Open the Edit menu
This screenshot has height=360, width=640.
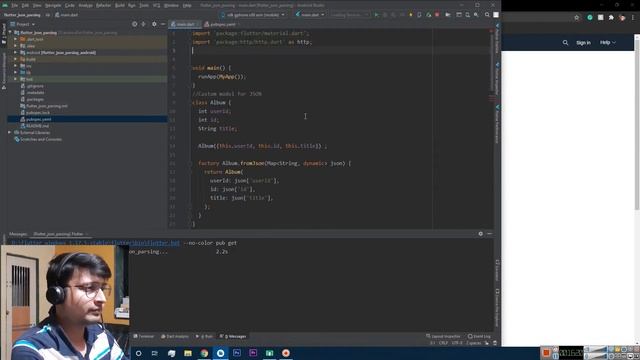pos(25,5)
